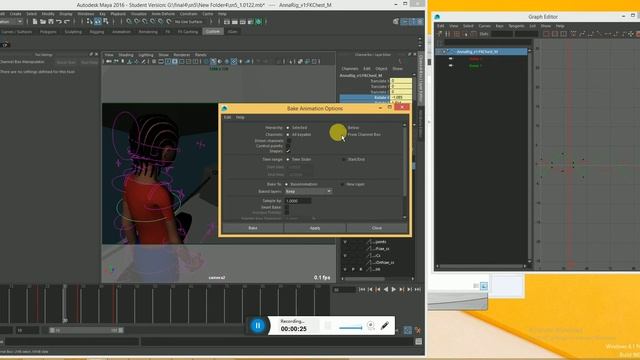Play animation forwards
640x360 pixels.
coord(393,289)
